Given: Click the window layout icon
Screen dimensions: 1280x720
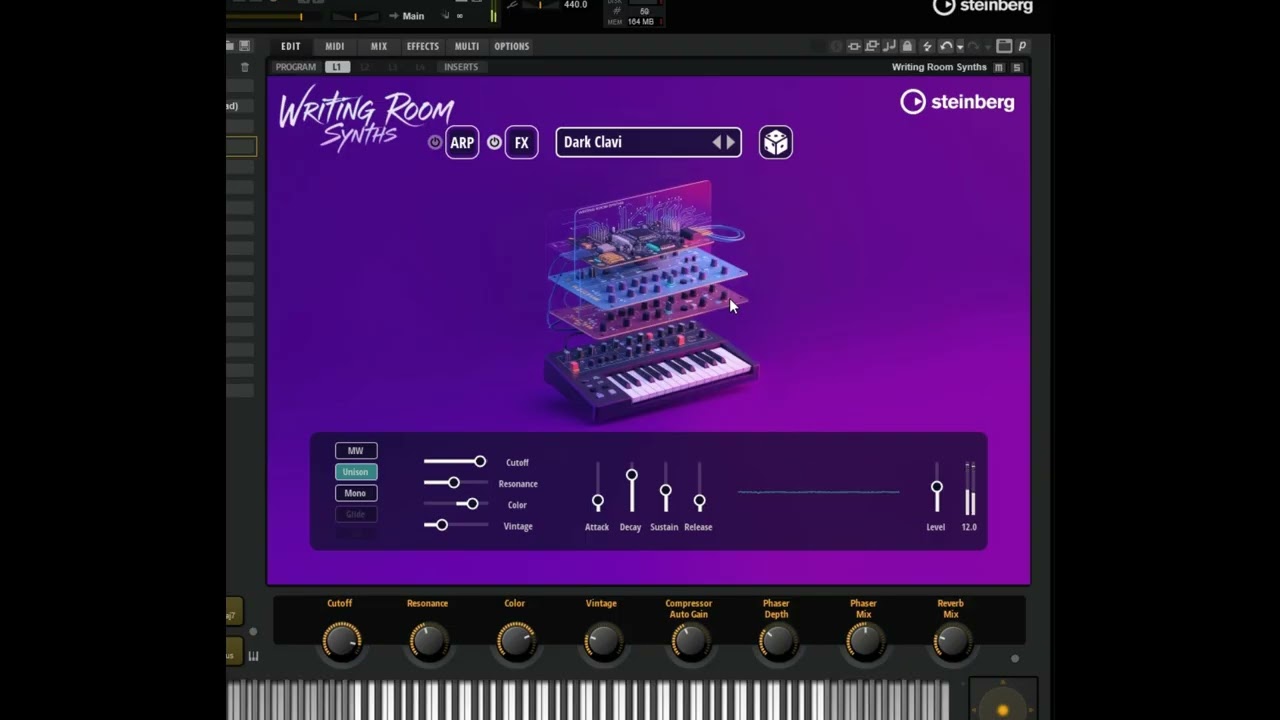Looking at the screenshot, I should [1004, 46].
